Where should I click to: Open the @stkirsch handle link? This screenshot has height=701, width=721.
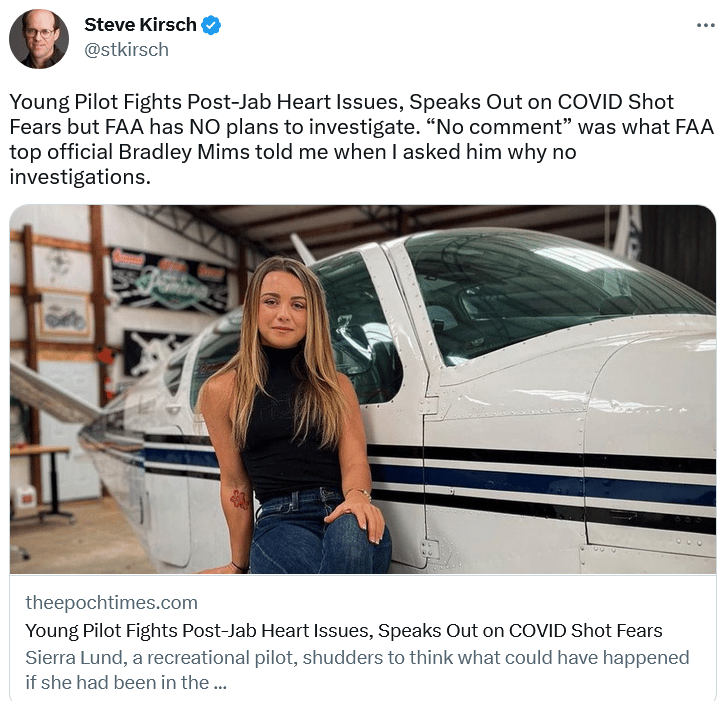tap(126, 50)
